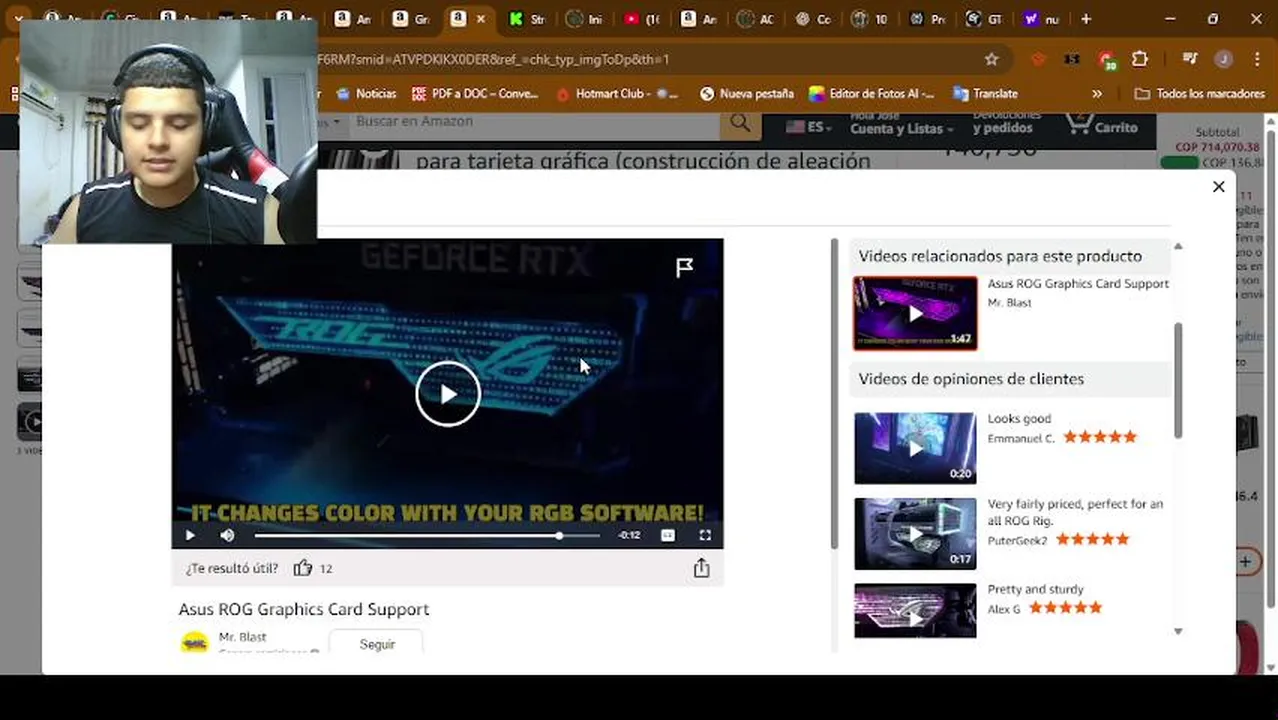Click the video list scrollbar thumb
Image resolution: width=1278 pixels, height=720 pixels.
point(1178,380)
